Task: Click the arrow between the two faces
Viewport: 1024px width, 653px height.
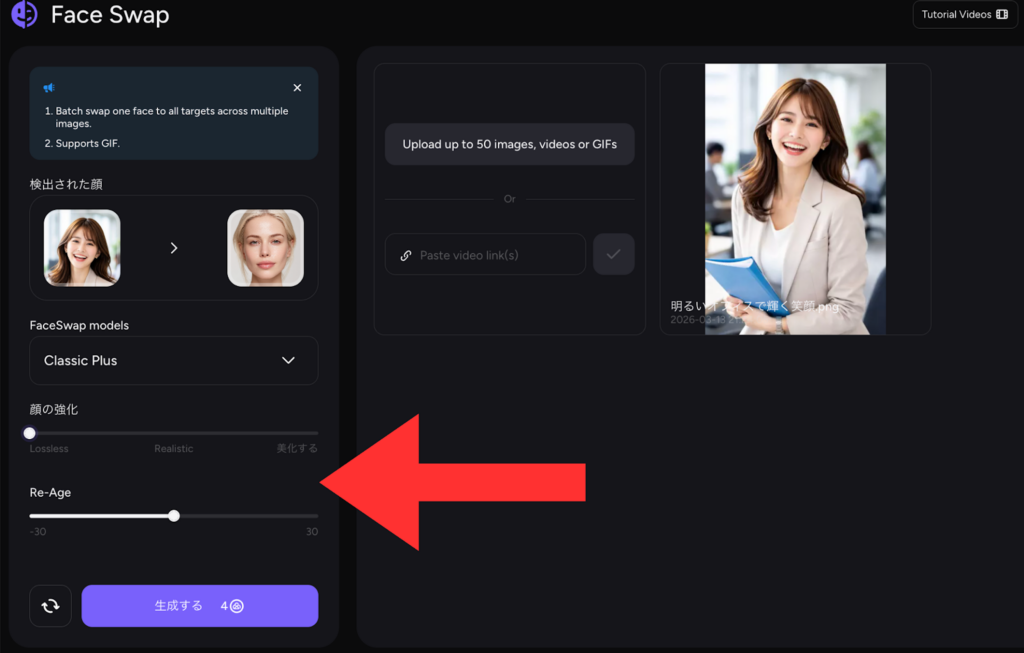Action: (x=174, y=248)
